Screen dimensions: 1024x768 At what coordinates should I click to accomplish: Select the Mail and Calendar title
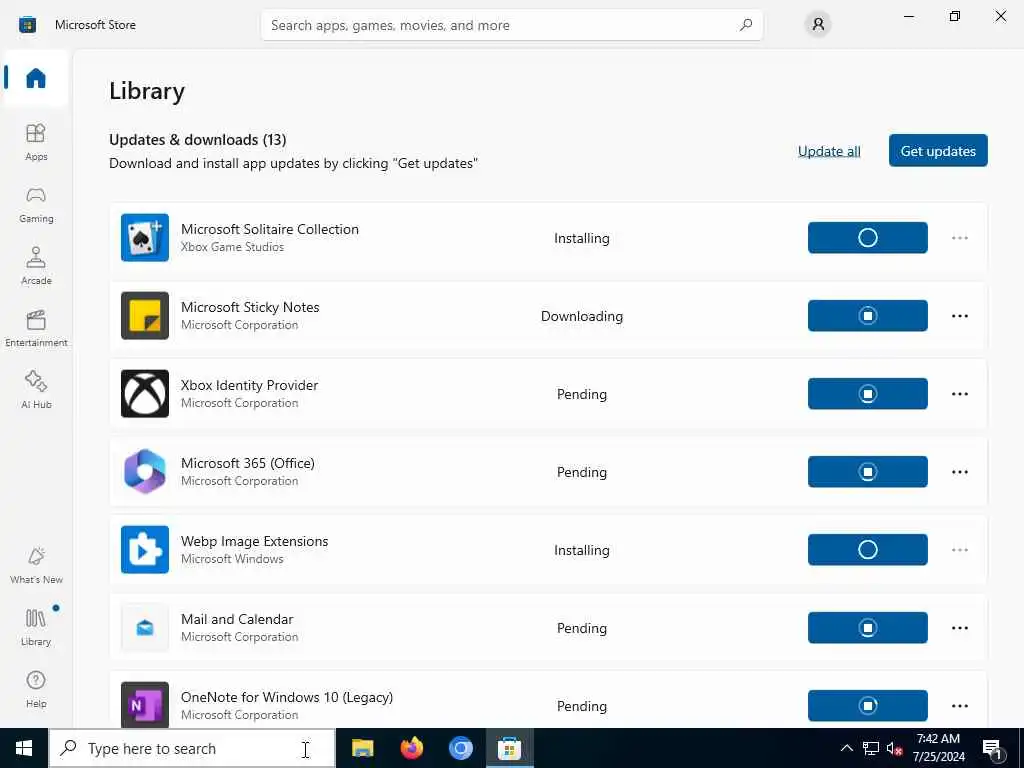coord(237,619)
